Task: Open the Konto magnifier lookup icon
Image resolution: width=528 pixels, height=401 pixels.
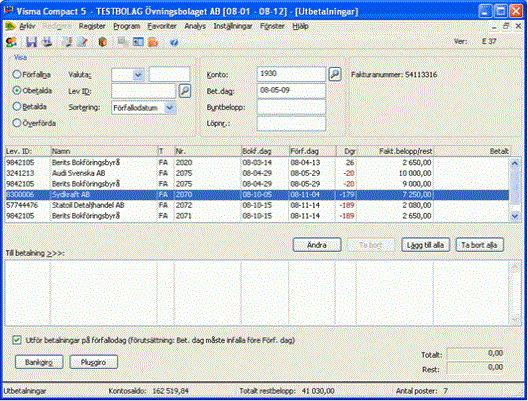Action: point(335,74)
